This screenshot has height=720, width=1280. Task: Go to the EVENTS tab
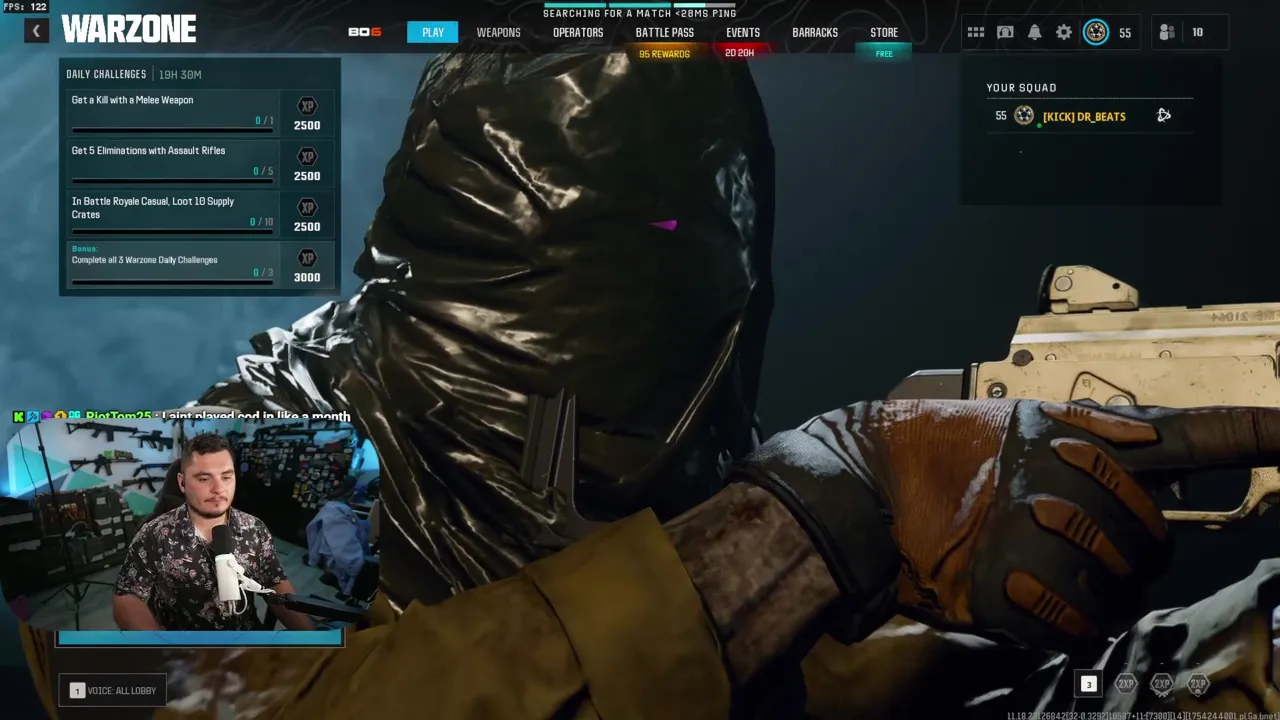pos(743,32)
